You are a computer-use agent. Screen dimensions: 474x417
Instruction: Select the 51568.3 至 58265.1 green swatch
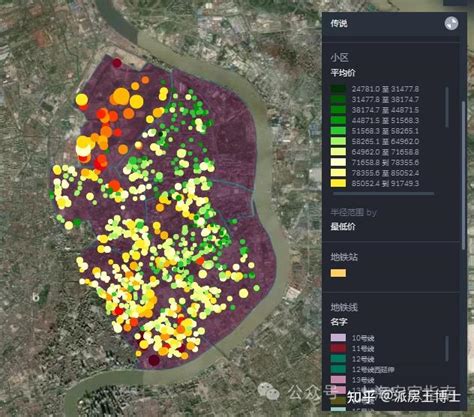click(338, 131)
